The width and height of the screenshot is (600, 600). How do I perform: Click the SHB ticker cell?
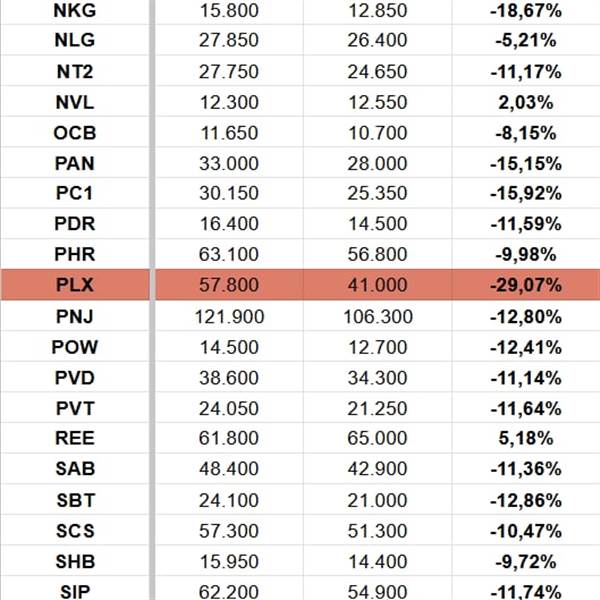tap(76, 561)
